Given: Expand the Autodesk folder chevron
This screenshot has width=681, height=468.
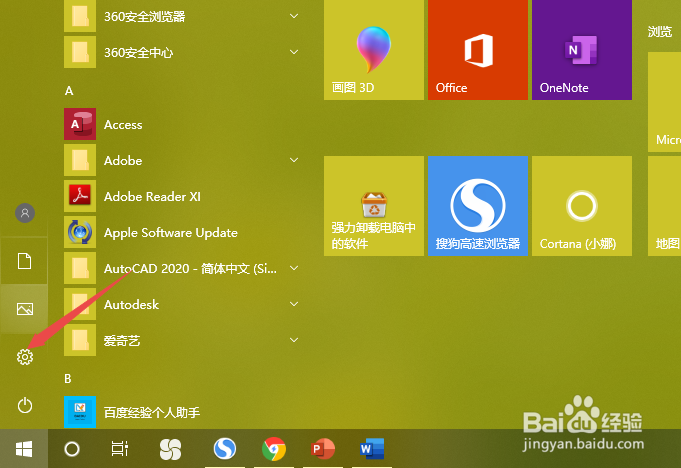Looking at the screenshot, I should (x=294, y=304).
